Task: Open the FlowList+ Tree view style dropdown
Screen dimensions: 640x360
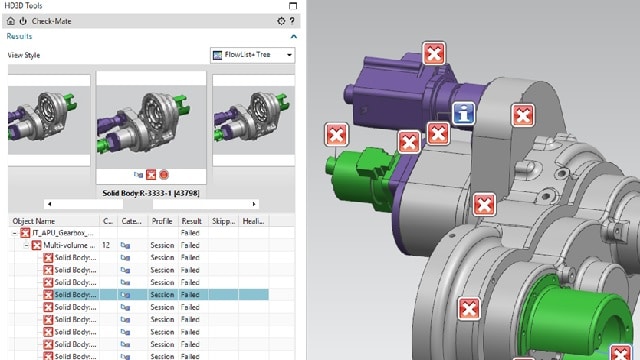Action: pyautogui.click(x=253, y=55)
